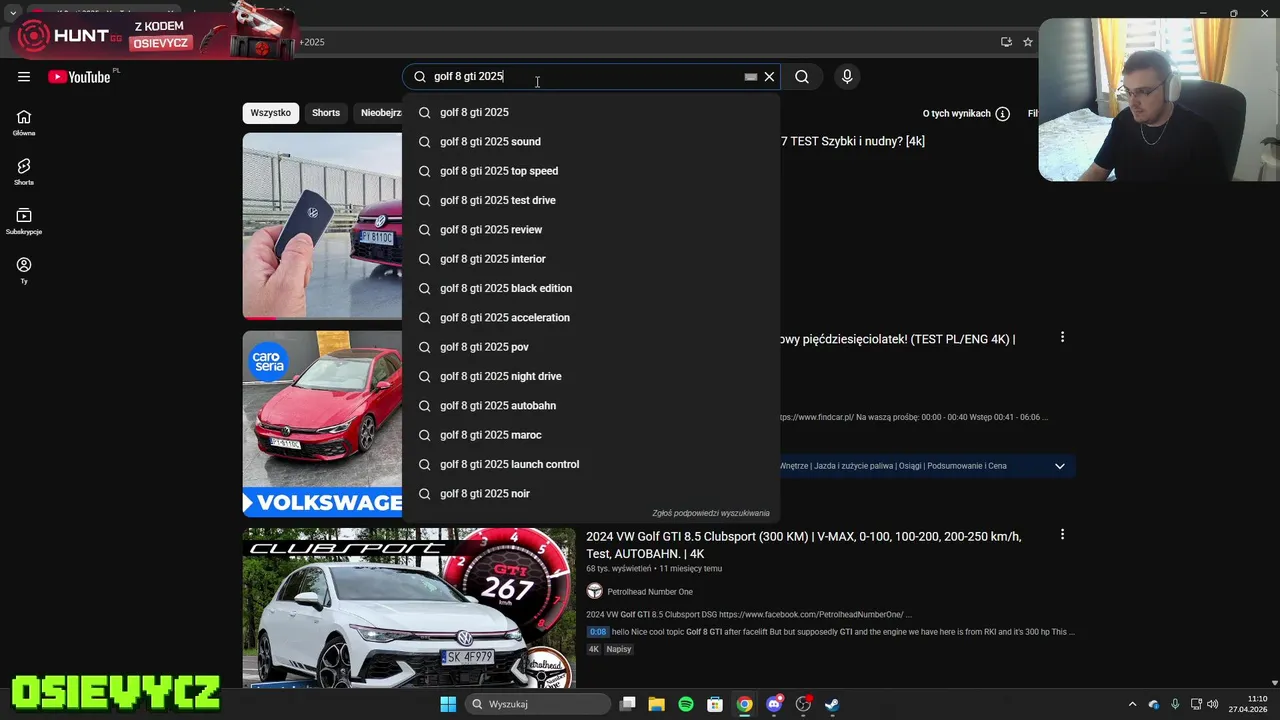Start voice search with microphone button
This screenshot has height=720, width=1280.
coord(847,77)
